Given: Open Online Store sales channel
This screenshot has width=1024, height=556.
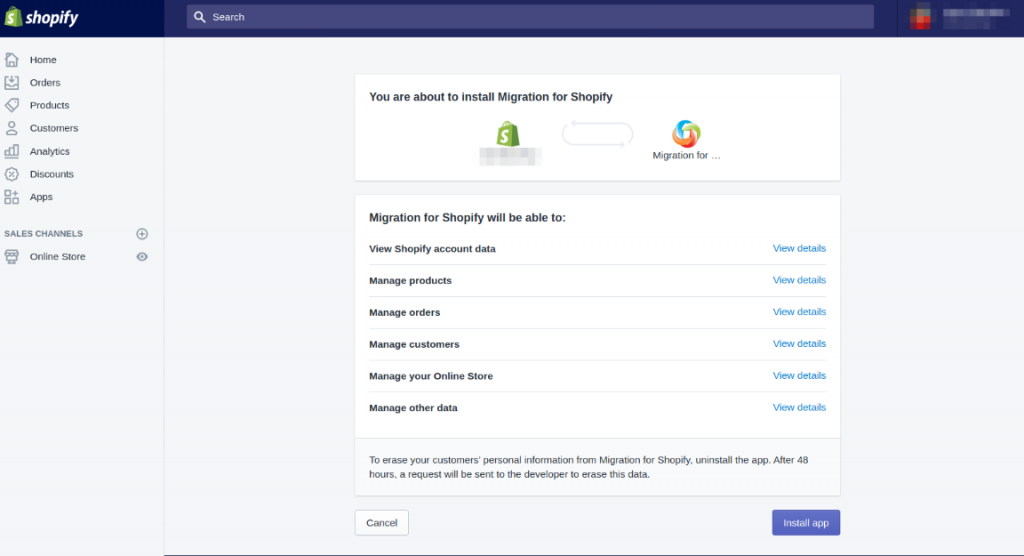Looking at the screenshot, I should tap(57, 257).
